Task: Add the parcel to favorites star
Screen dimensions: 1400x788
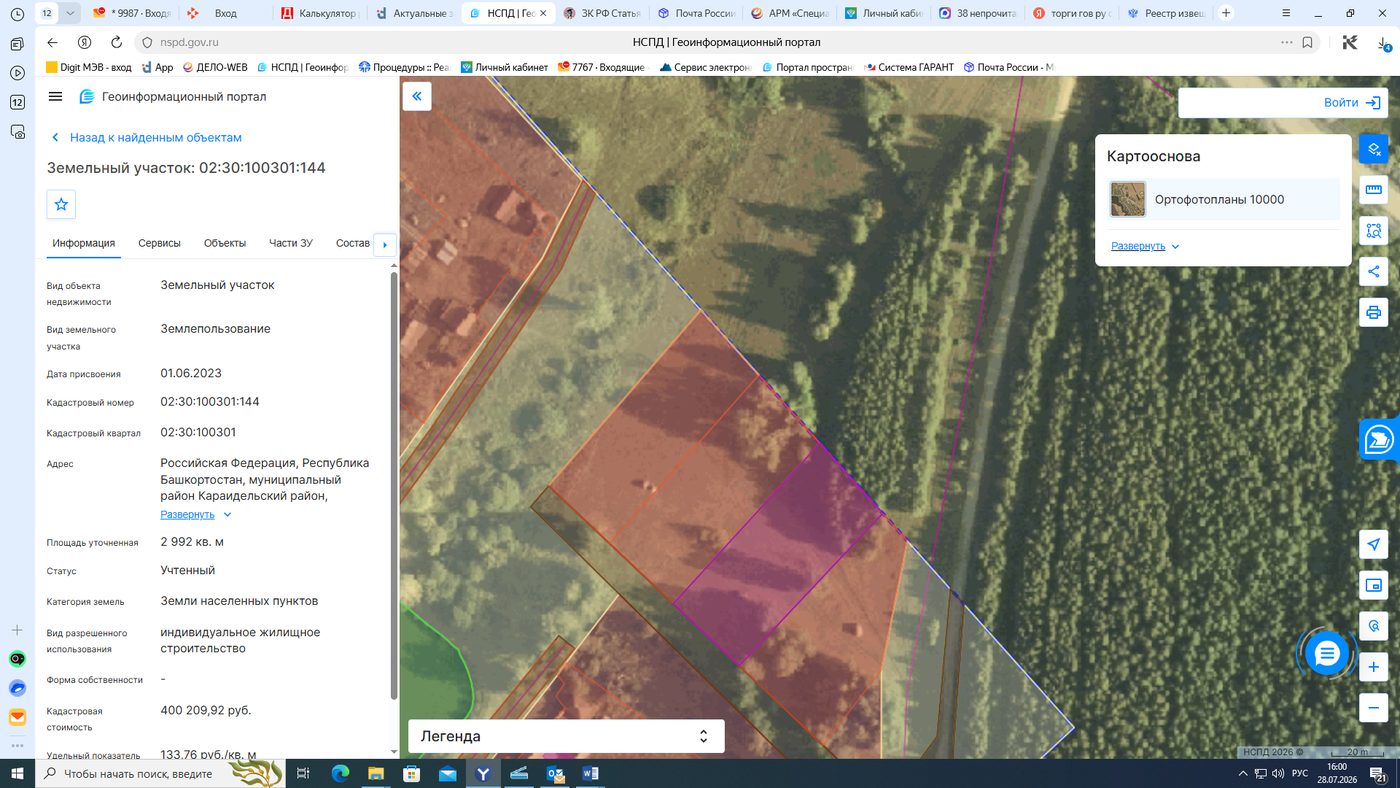Action: 61,204
